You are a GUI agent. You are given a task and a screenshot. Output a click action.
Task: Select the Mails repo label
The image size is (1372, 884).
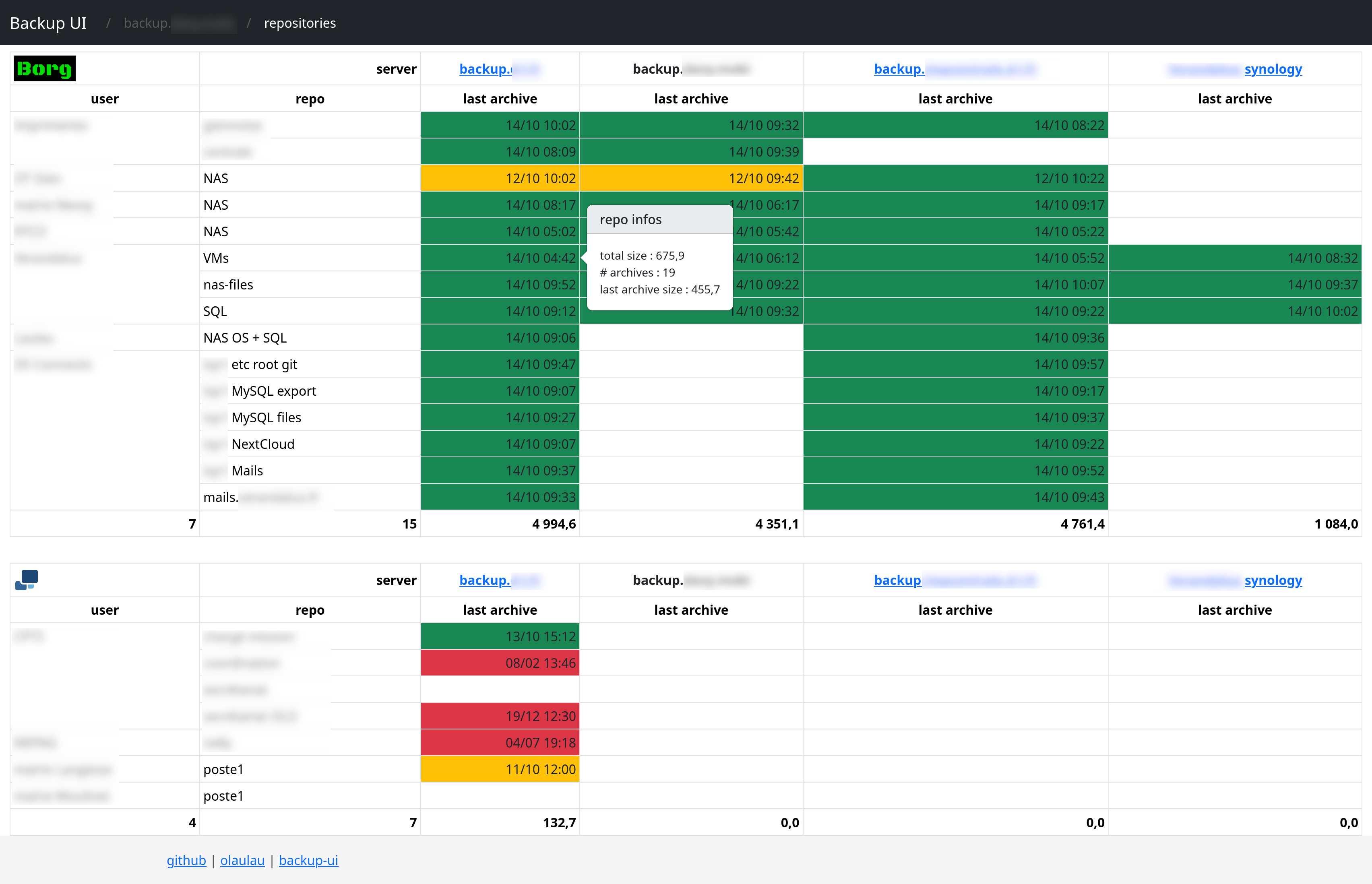(248, 471)
